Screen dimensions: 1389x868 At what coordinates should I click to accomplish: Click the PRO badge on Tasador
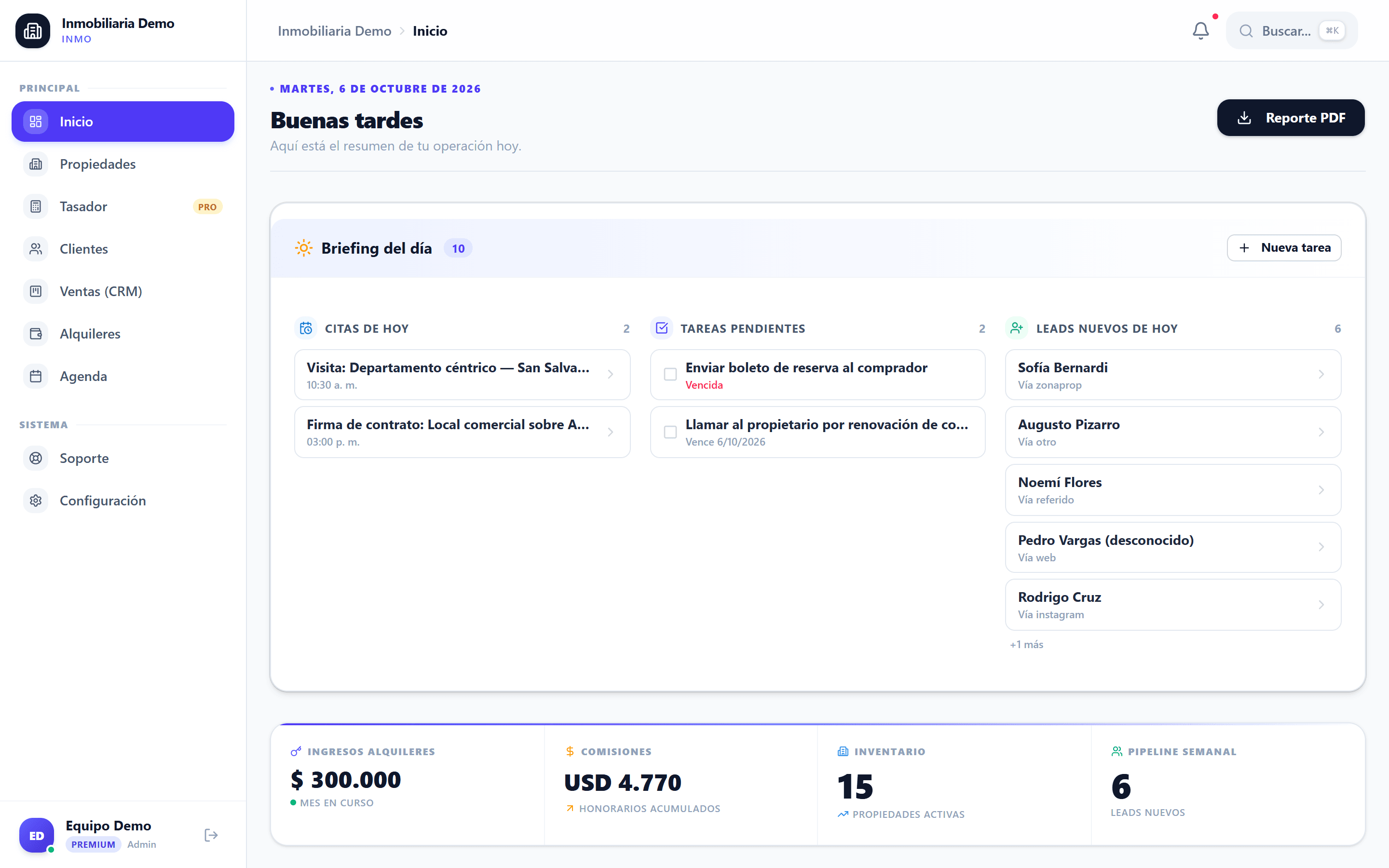[x=207, y=207]
